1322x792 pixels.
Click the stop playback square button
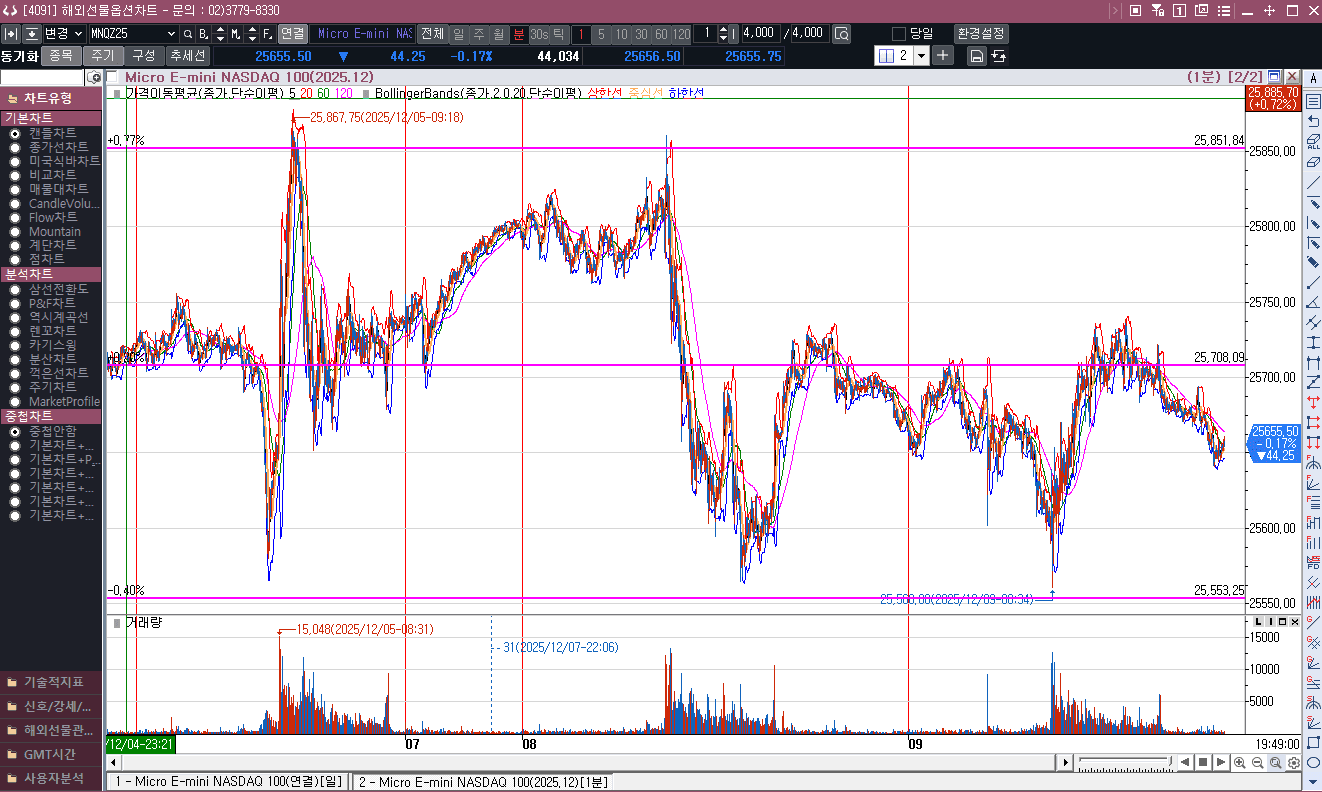1203,763
